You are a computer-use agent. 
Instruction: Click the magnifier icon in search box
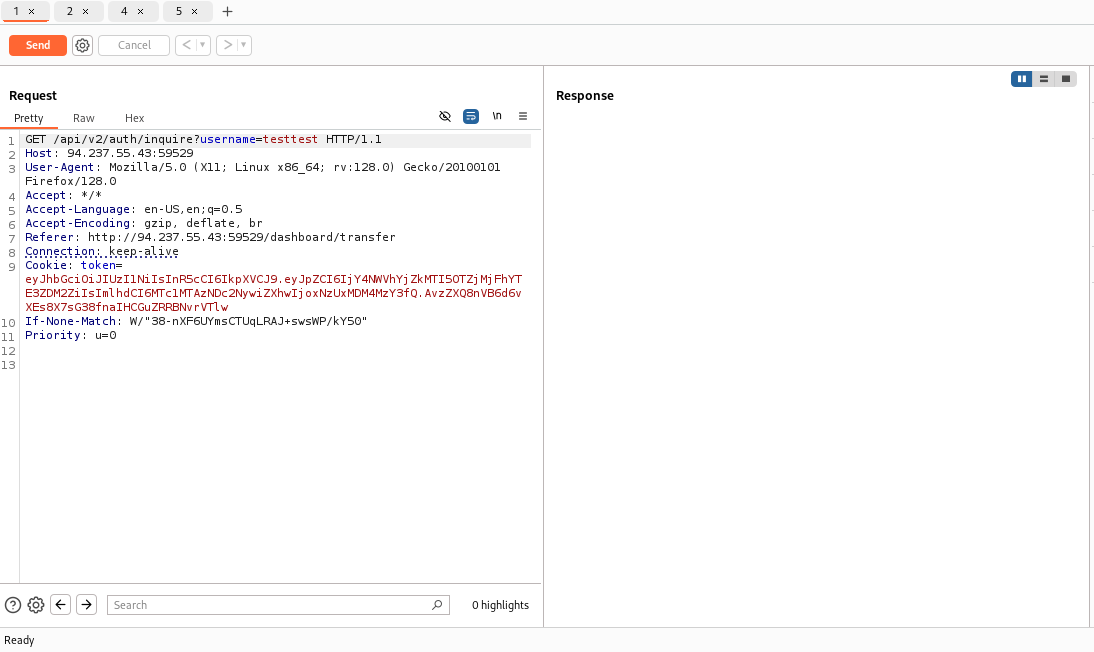436,605
